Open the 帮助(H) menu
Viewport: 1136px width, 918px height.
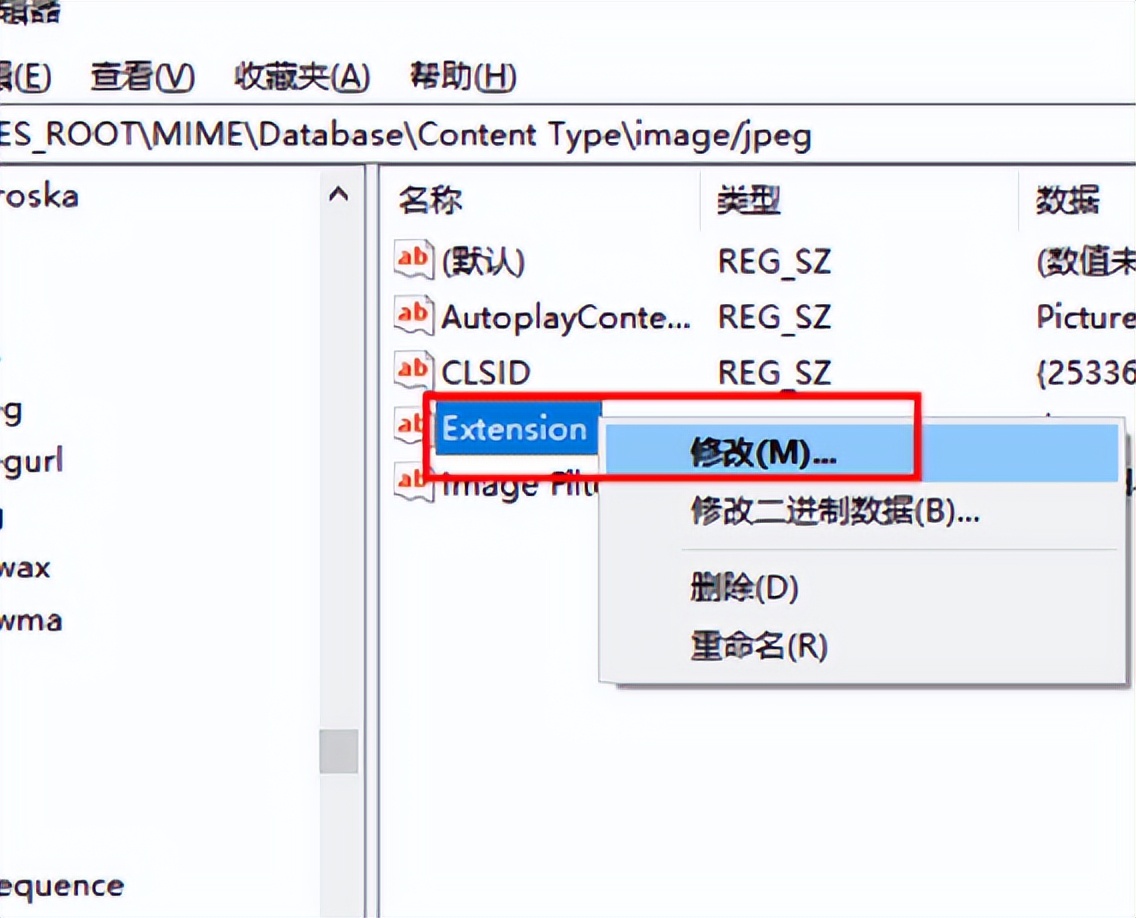tap(462, 76)
